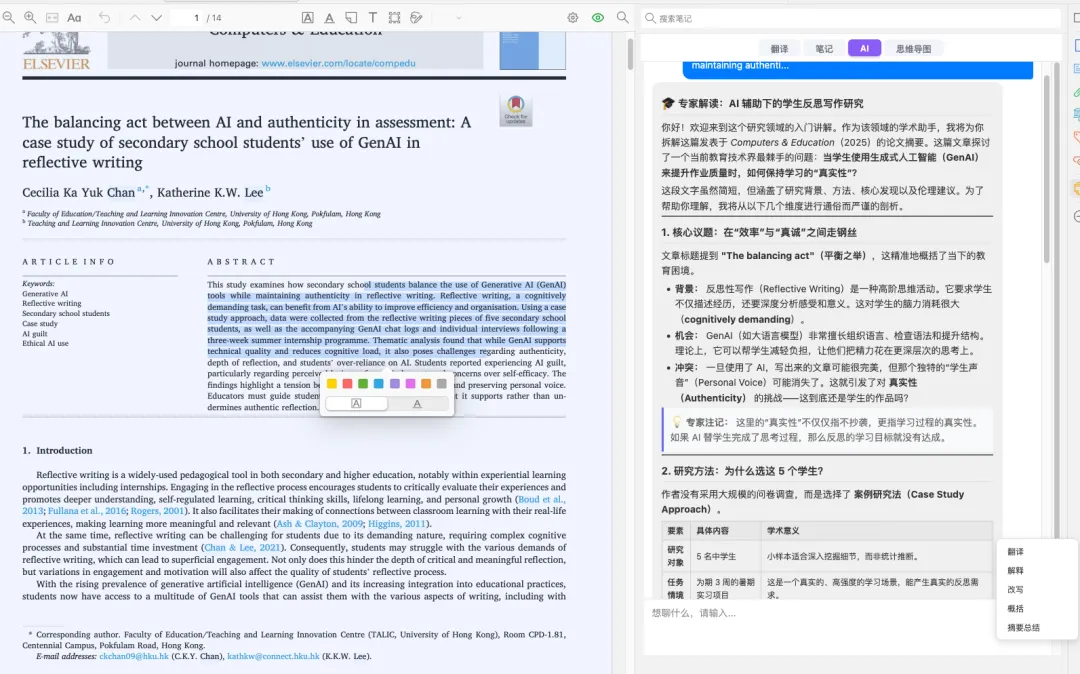Click the Check for updates badge
Screen dimensions: 1080x674
coord(516,110)
